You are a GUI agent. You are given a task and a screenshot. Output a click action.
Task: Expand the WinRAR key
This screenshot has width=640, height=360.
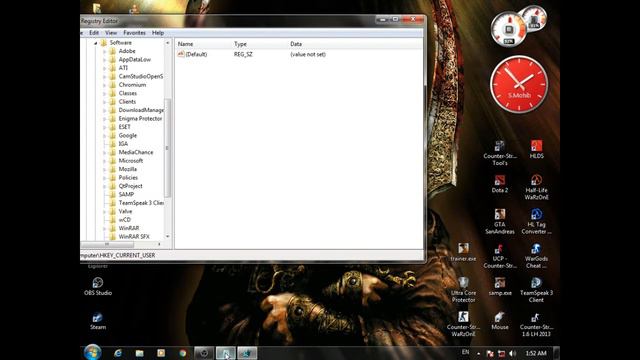click(104, 228)
